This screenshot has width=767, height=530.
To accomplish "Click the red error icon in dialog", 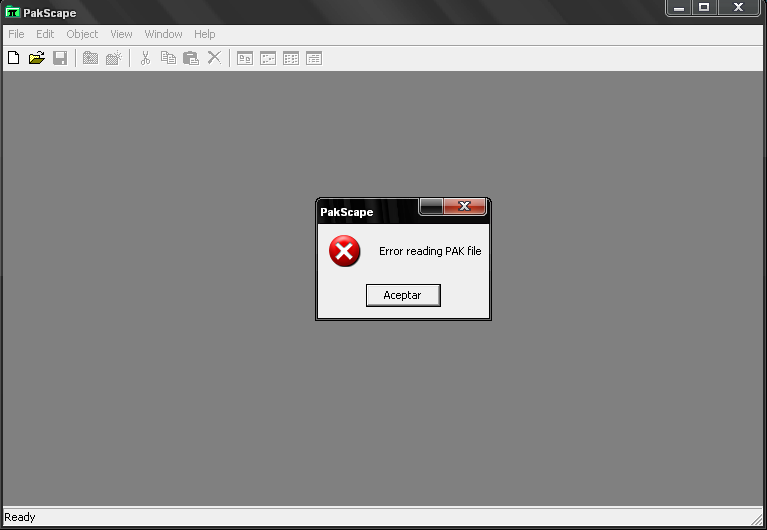I will 344,251.
